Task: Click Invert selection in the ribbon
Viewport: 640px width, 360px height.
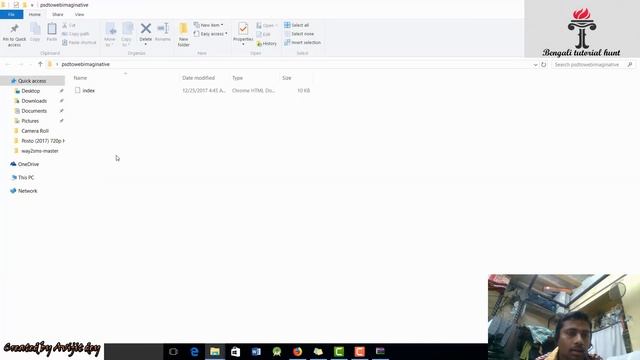Action: (x=302, y=42)
